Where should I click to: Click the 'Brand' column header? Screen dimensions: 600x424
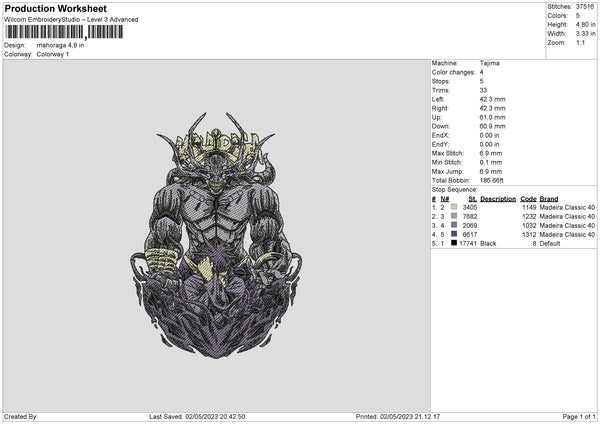tap(549, 199)
